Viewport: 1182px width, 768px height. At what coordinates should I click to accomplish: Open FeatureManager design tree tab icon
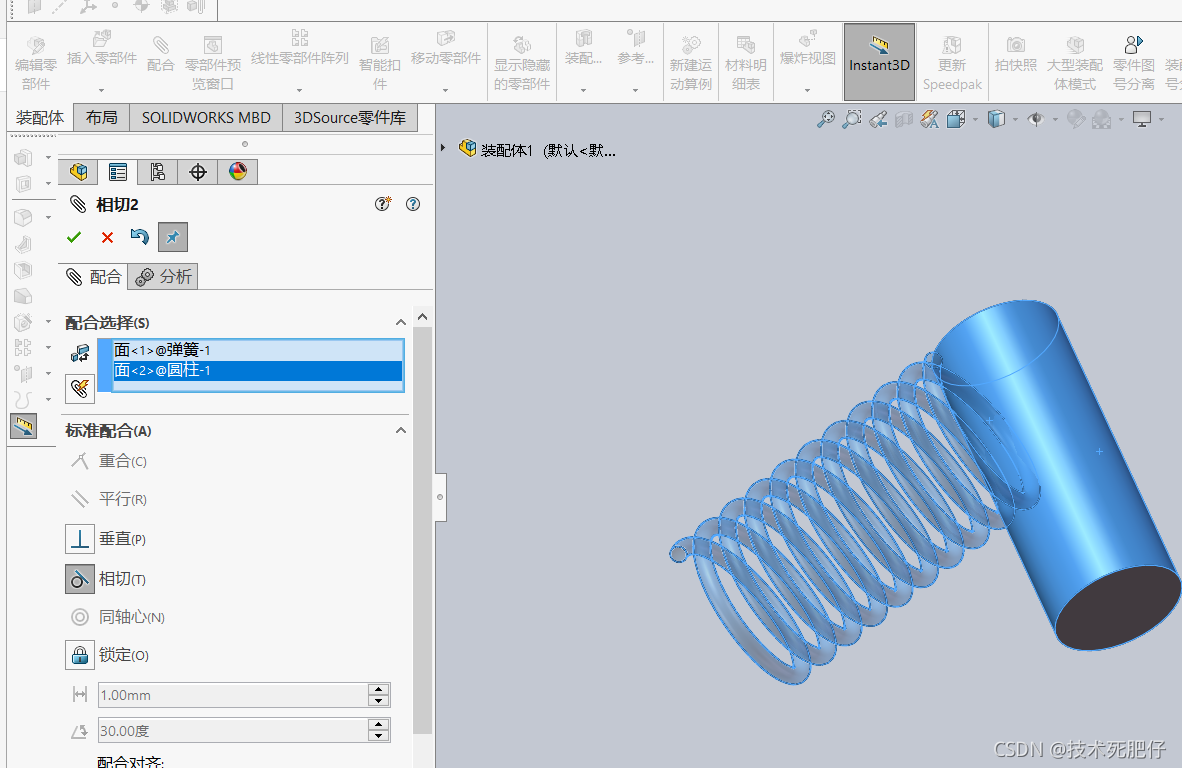78,172
